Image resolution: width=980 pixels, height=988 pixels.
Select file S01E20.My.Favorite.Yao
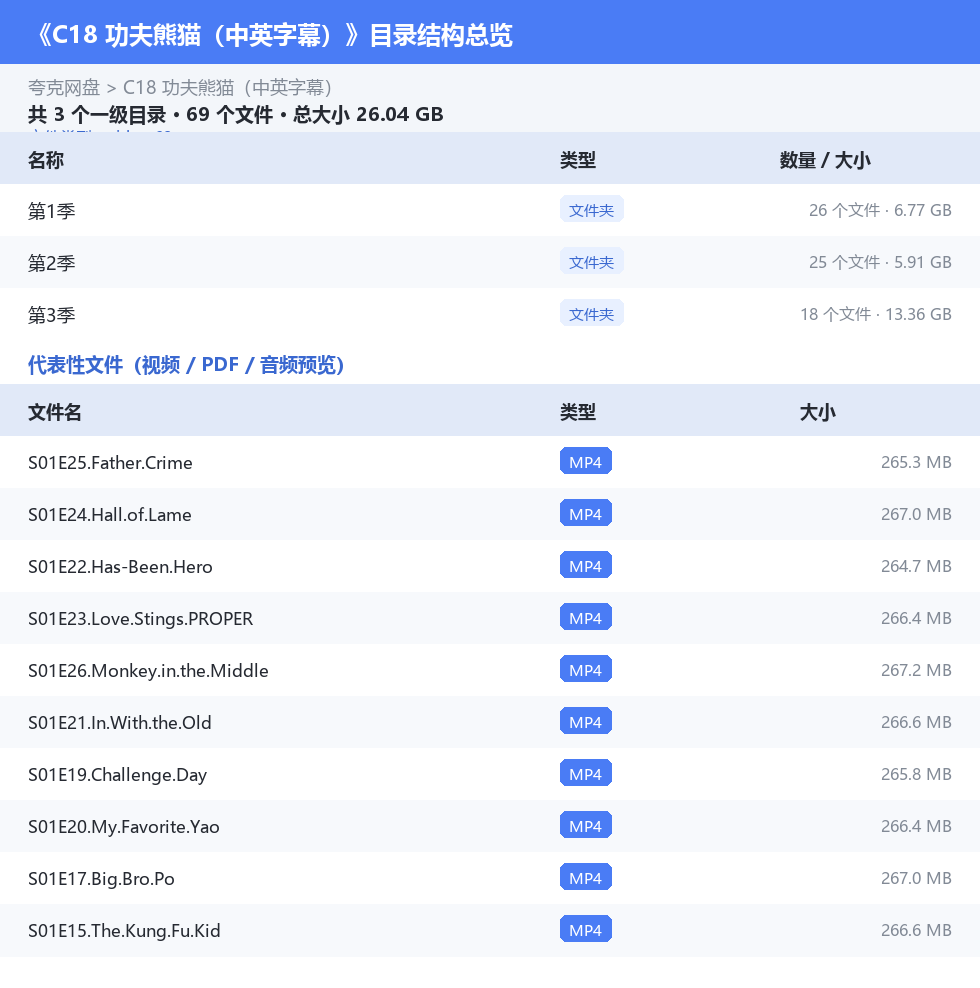tap(124, 827)
